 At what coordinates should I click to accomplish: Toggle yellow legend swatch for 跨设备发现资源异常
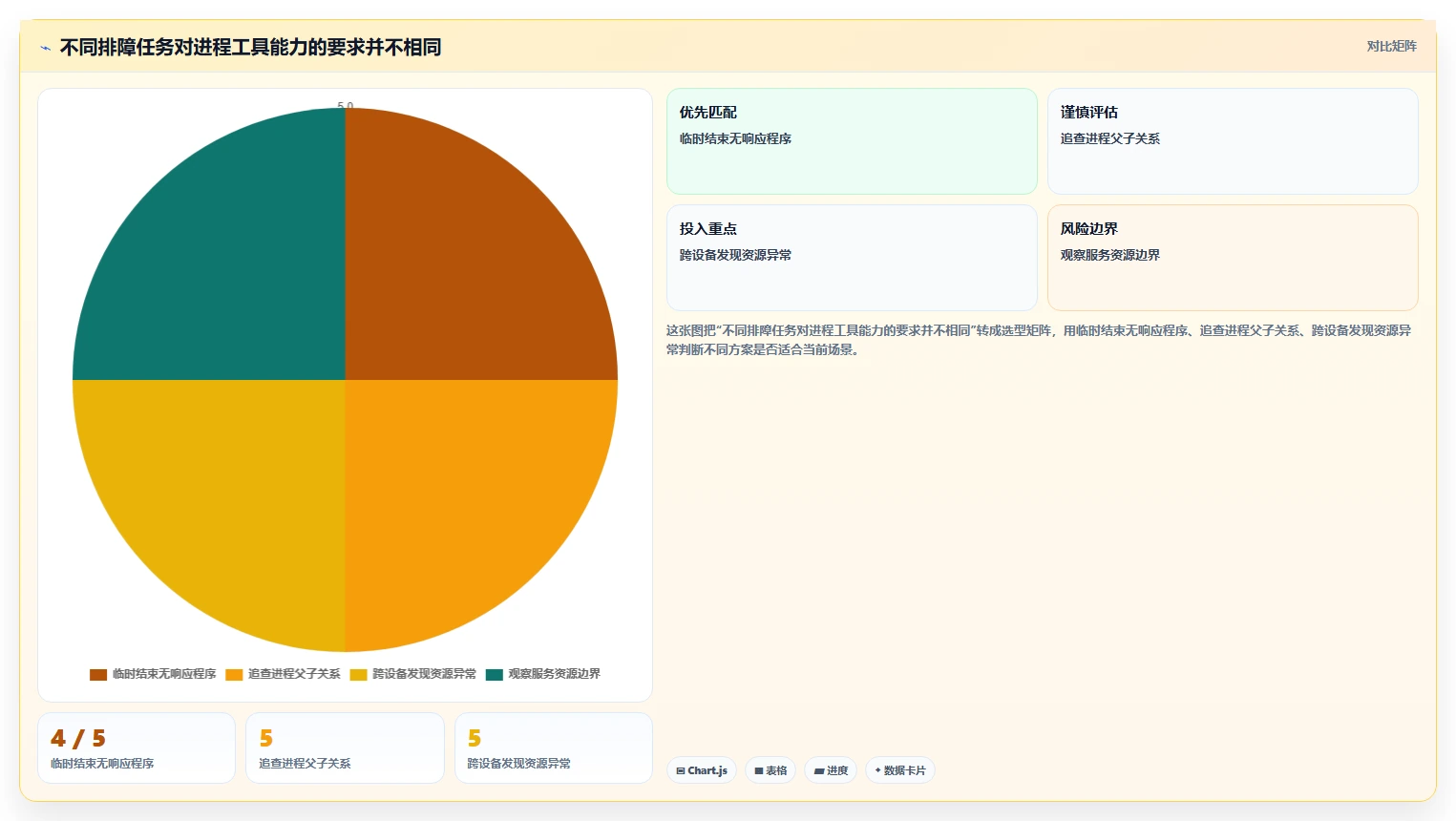(x=358, y=674)
